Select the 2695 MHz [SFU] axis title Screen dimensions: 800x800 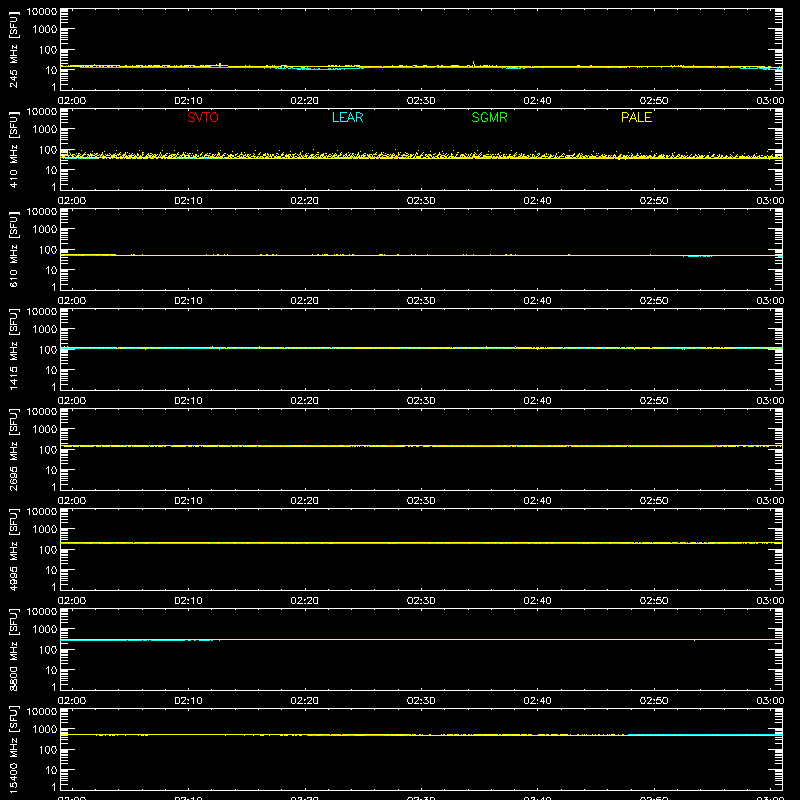pos(13,449)
